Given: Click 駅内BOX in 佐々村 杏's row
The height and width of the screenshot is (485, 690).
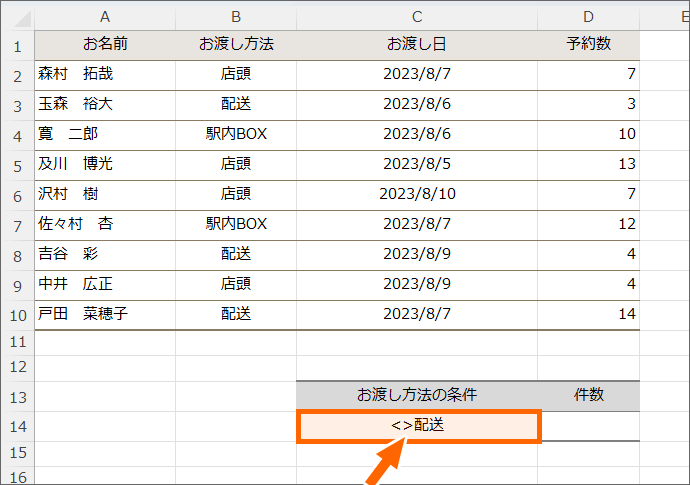Looking at the screenshot, I should coord(236,225).
